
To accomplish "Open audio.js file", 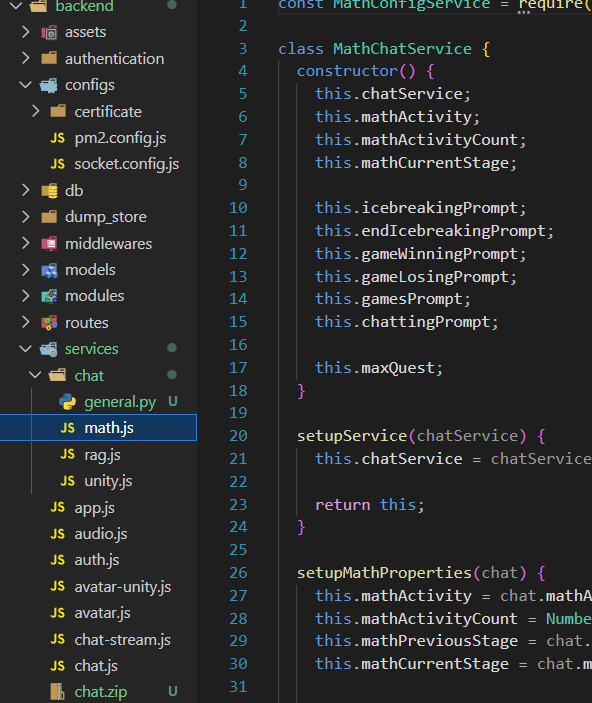I will point(101,534).
